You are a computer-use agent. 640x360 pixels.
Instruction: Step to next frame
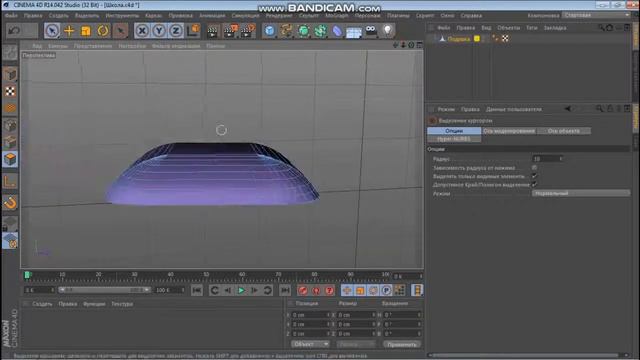254,290
